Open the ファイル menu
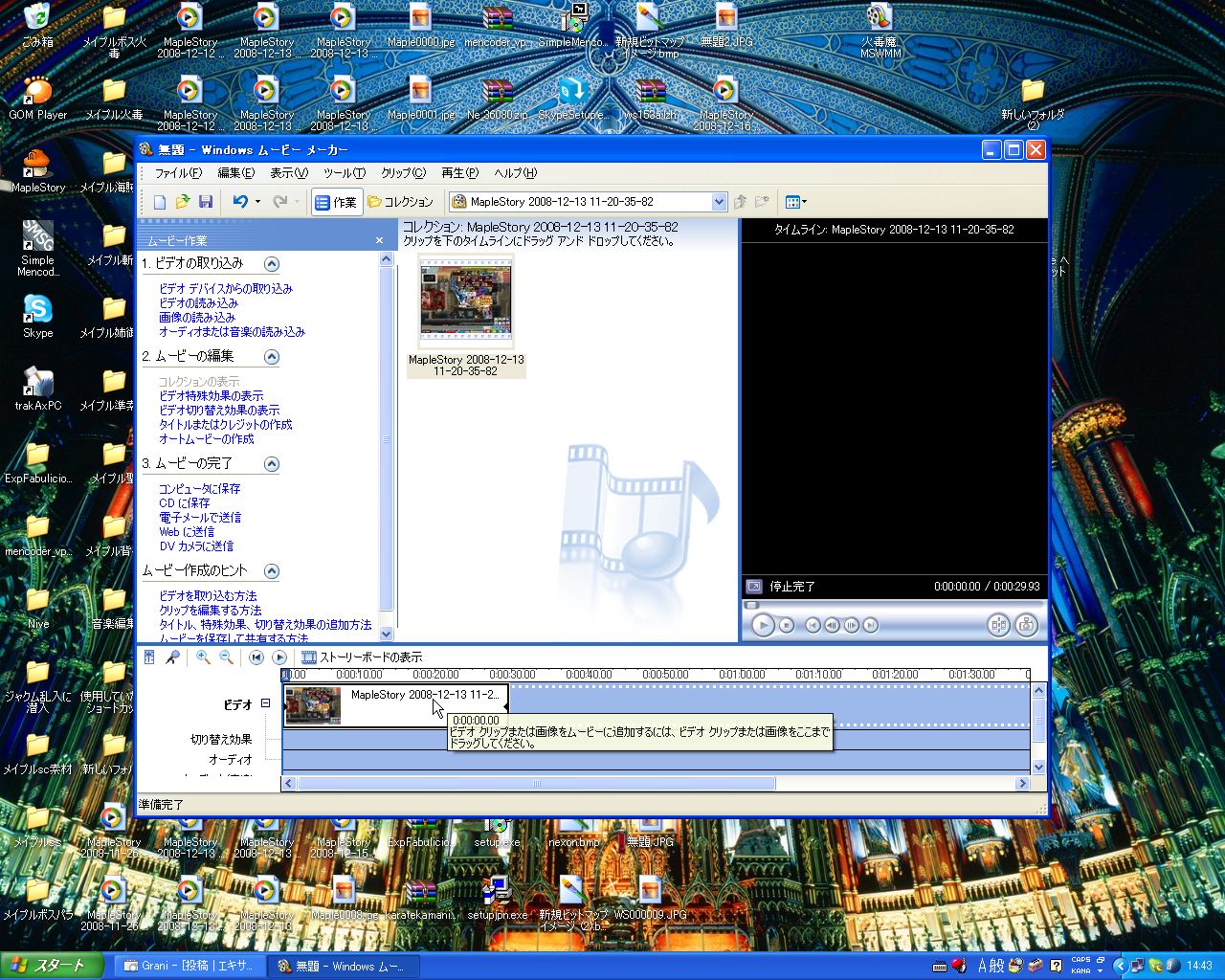Viewport: 1225px width, 980px height. point(178,173)
